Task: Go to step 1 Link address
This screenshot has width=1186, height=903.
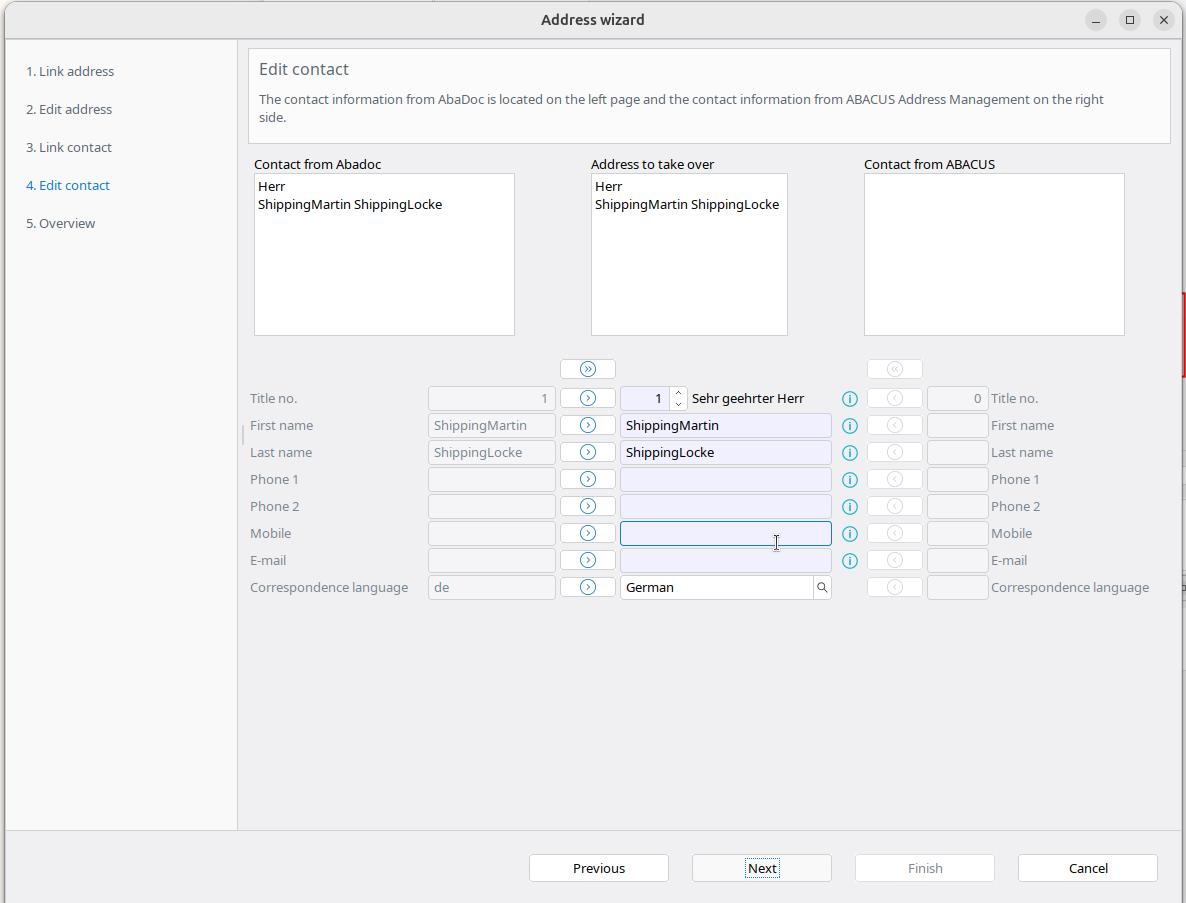Action: (70, 72)
